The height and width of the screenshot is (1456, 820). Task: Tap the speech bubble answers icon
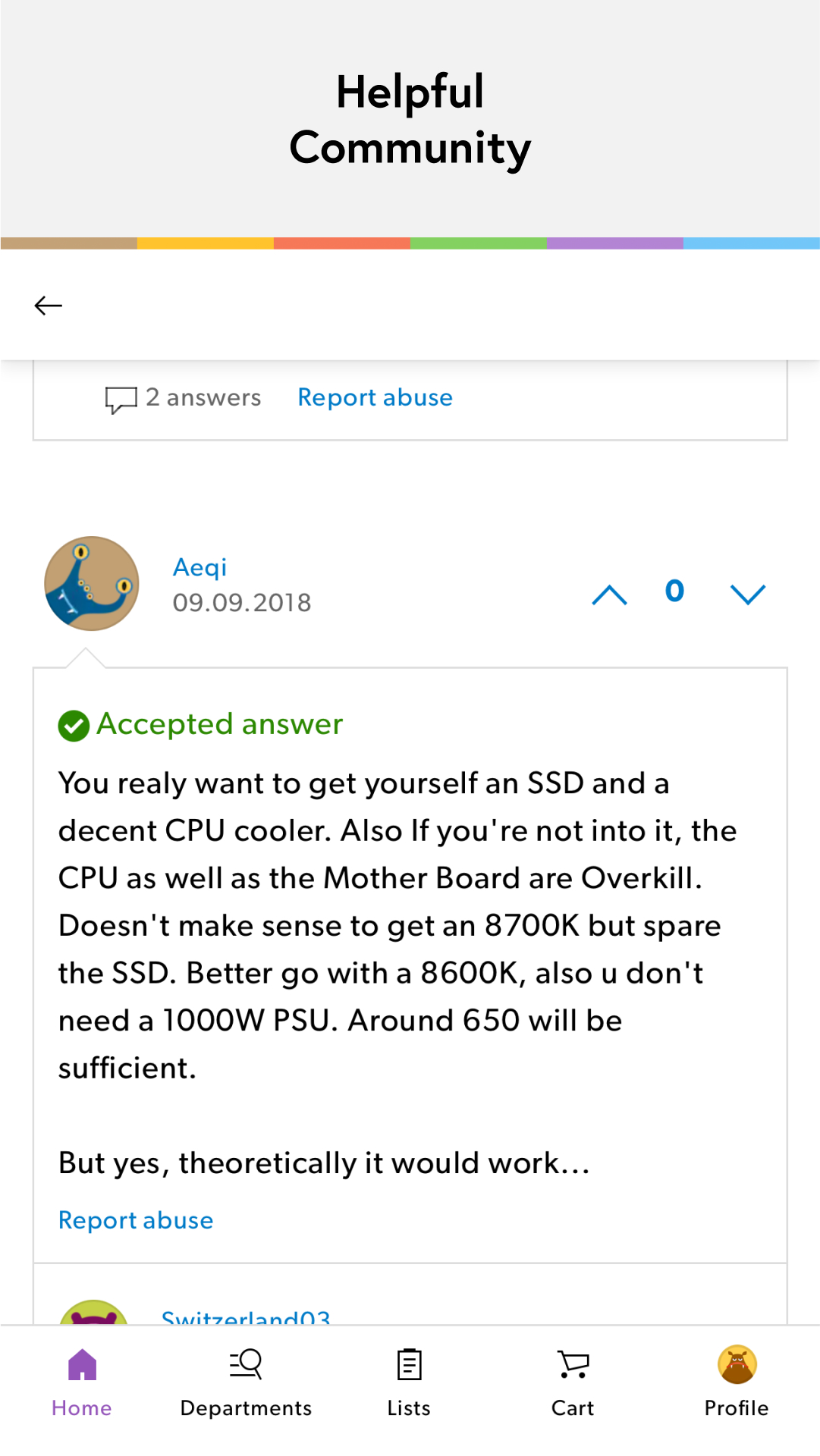pos(121,399)
